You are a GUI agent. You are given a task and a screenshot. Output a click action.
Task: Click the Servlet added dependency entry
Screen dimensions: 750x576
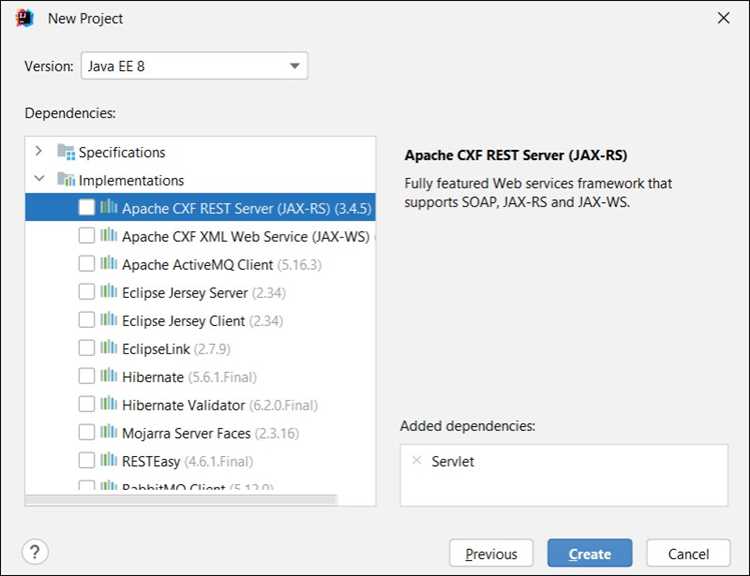click(x=452, y=462)
